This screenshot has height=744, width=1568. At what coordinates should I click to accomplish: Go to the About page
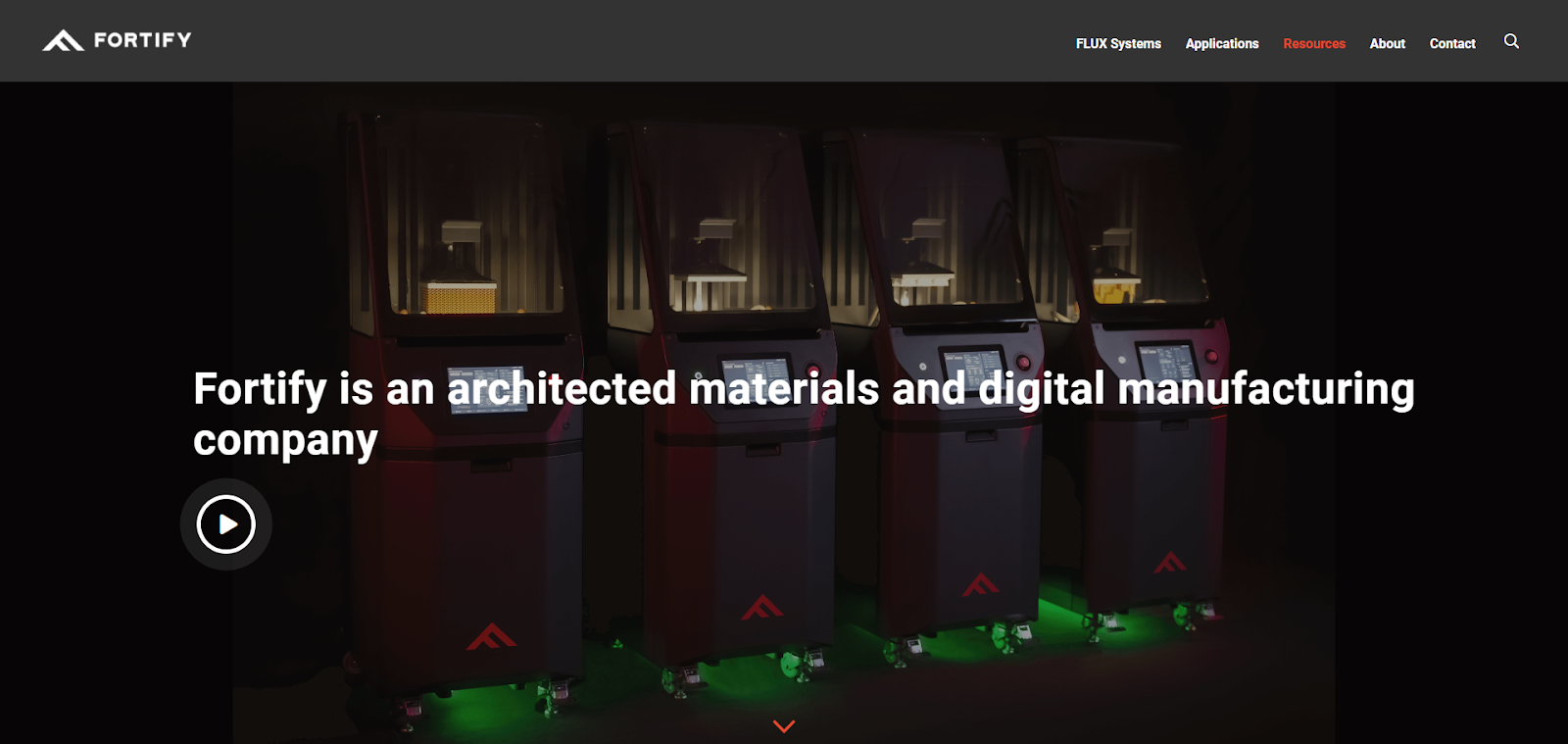(x=1387, y=43)
